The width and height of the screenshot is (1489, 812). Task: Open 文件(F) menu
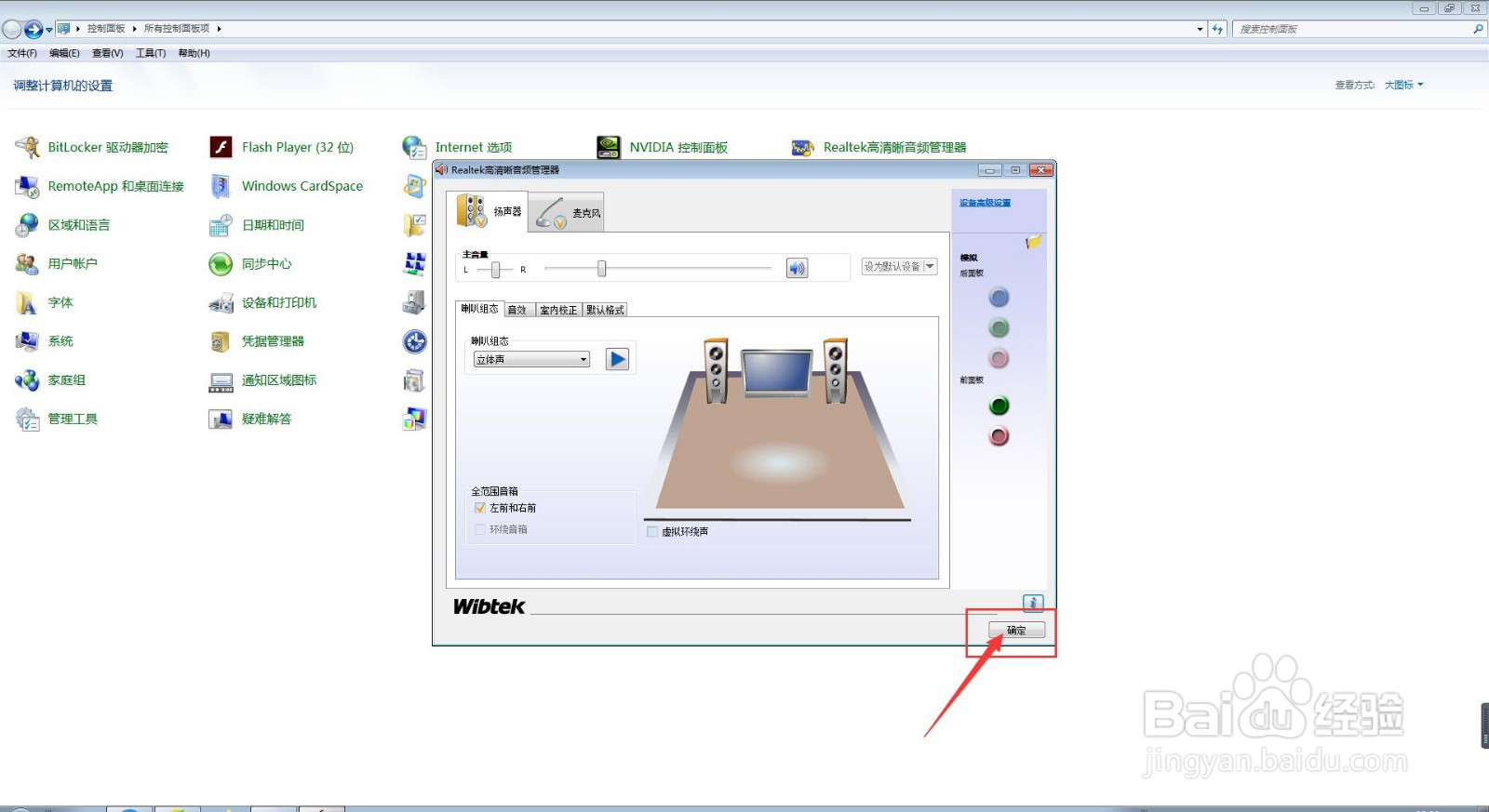click(x=22, y=53)
